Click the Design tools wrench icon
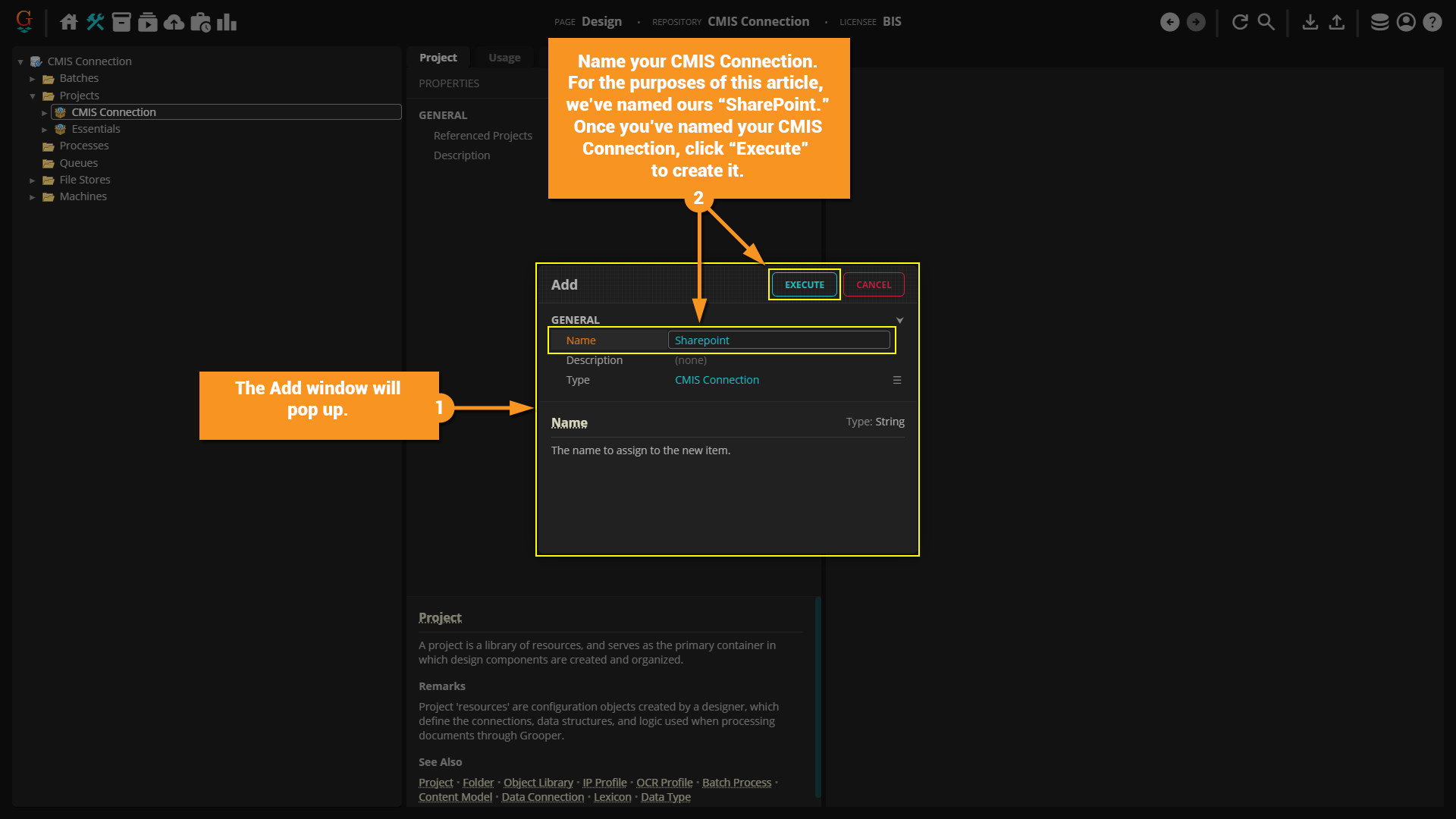The height and width of the screenshot is (819, 1456). (x=95, y=22)
